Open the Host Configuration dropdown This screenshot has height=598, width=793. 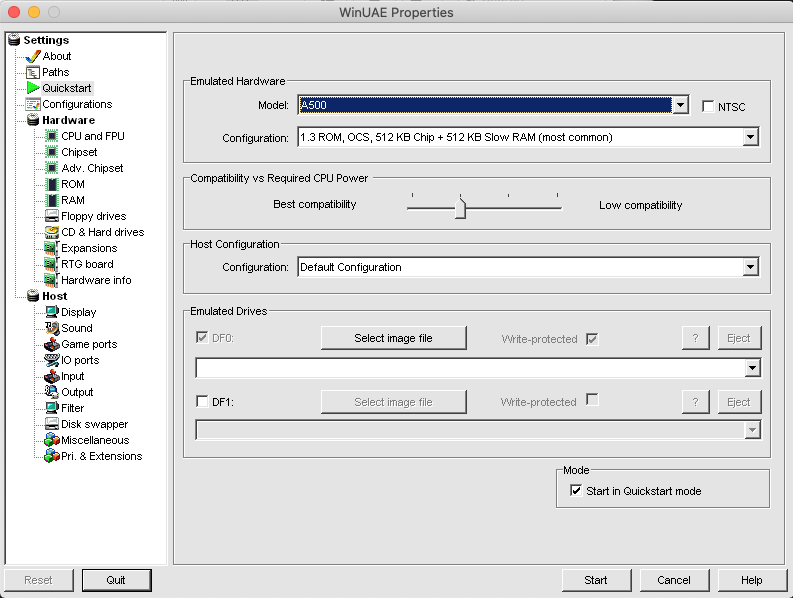pos(751,267)
